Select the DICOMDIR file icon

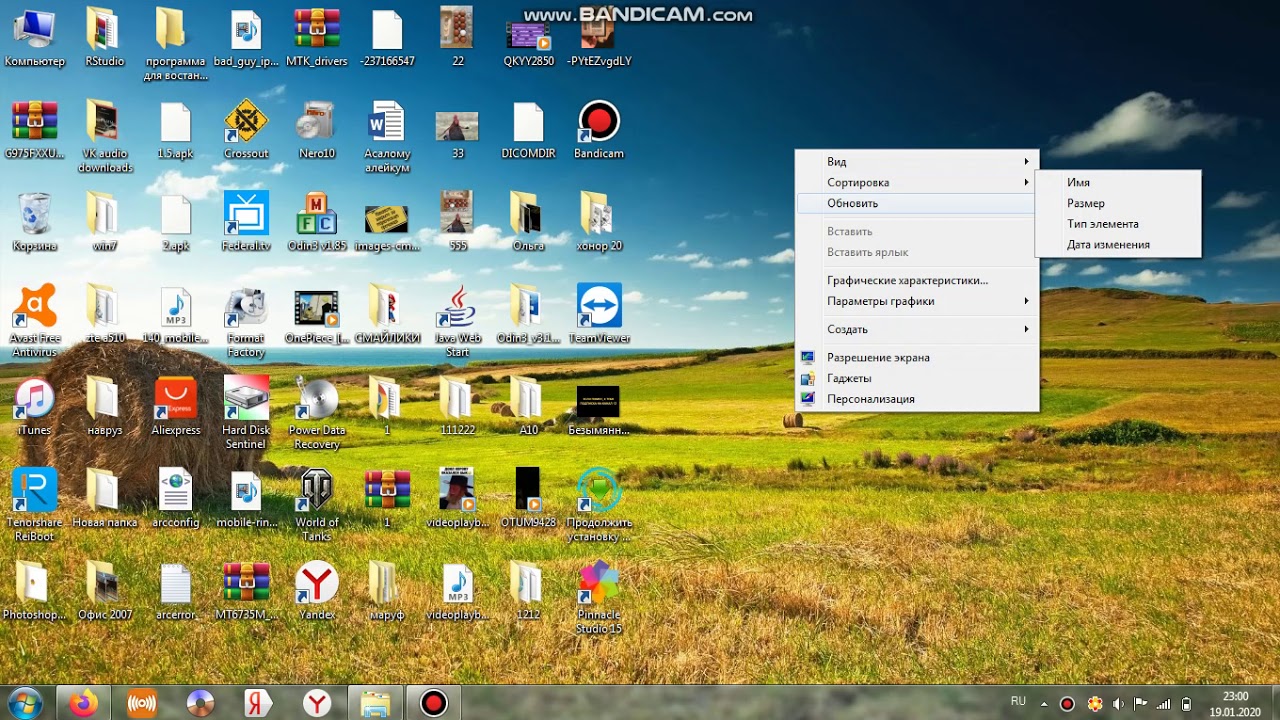tap(528, 130)
